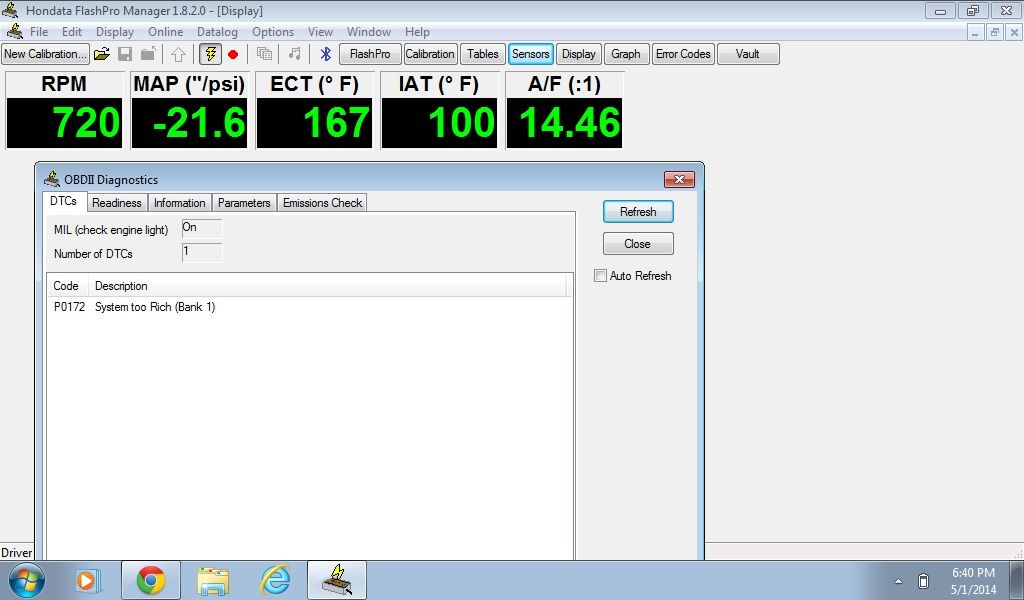Click the lightning bolt connect icon

pos(211,54)
